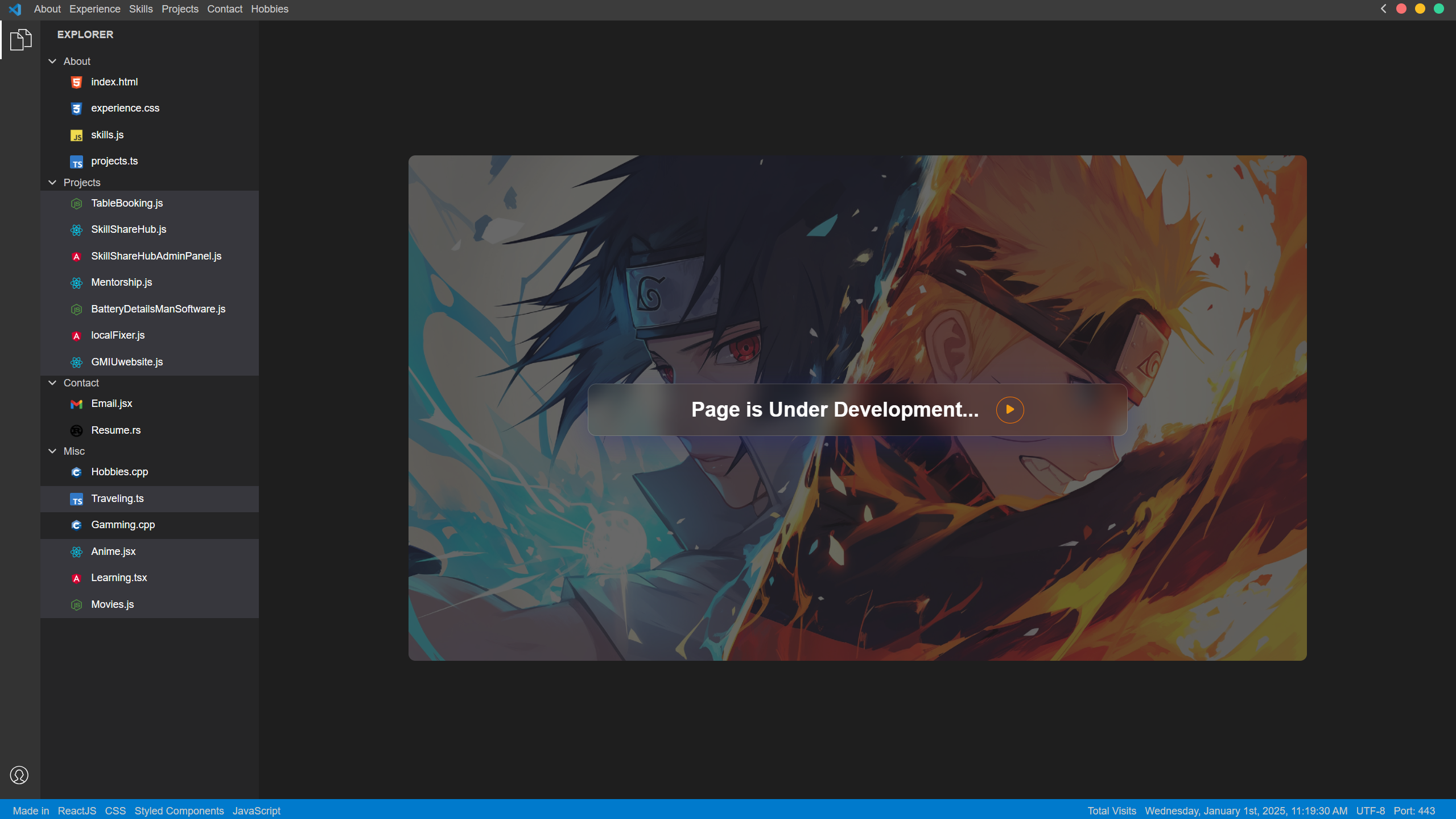Viewport: 1456px width, 819px height.
Task: Click the Page is Under Development text
Action: pos(835,410)
